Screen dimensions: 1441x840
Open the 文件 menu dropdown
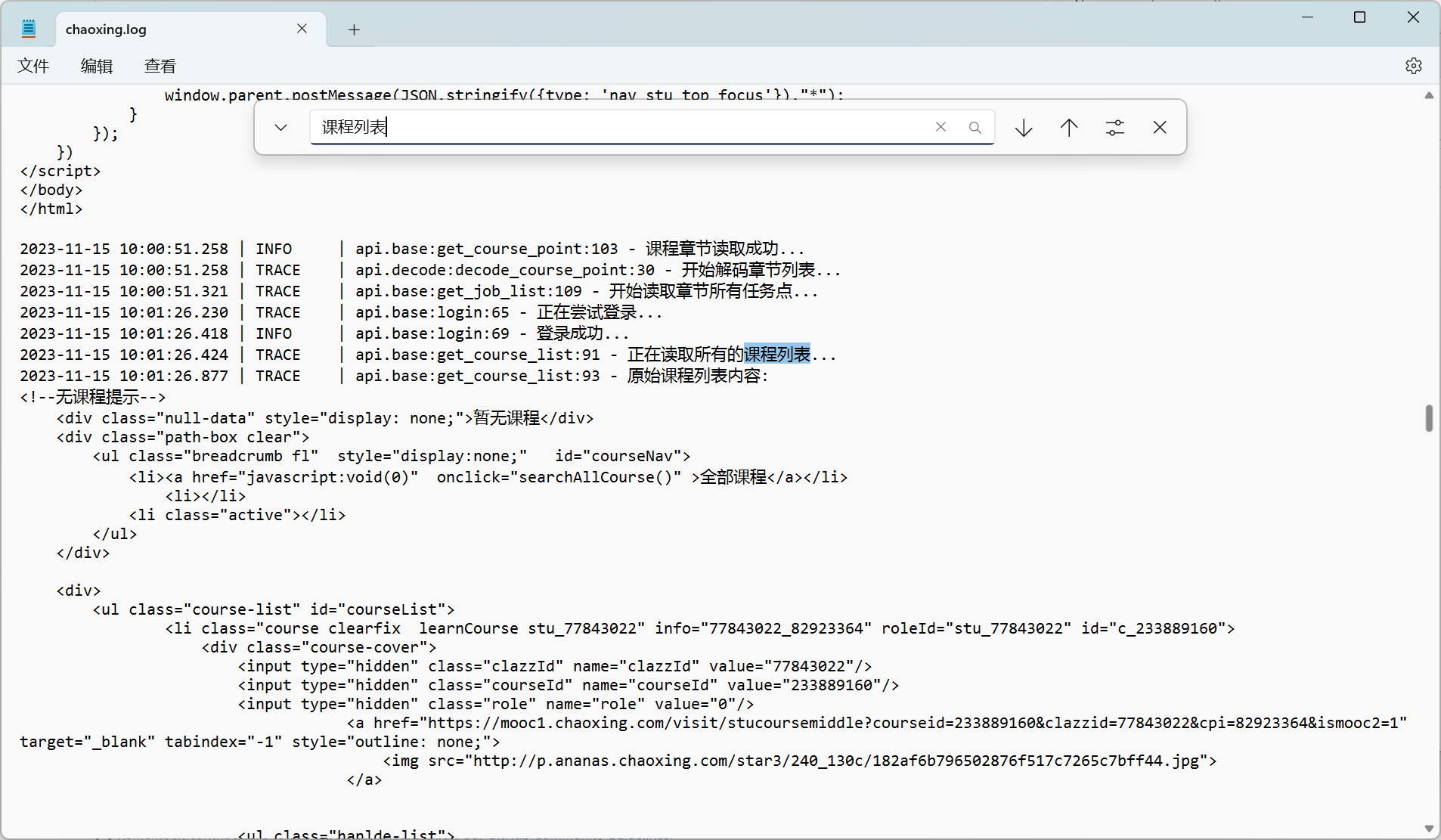[x=33, y=66]
